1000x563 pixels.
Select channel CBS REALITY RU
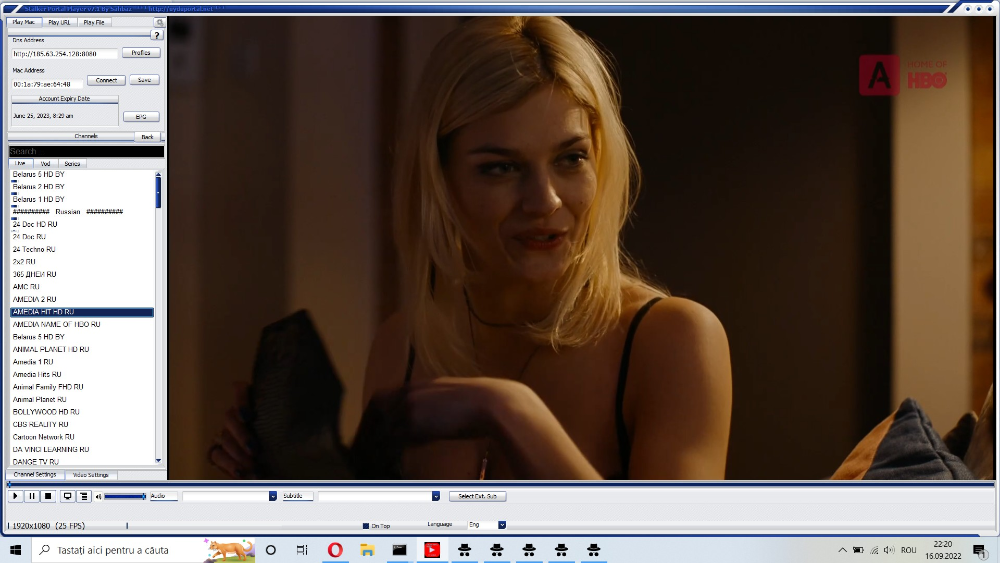tap(82, 425)
